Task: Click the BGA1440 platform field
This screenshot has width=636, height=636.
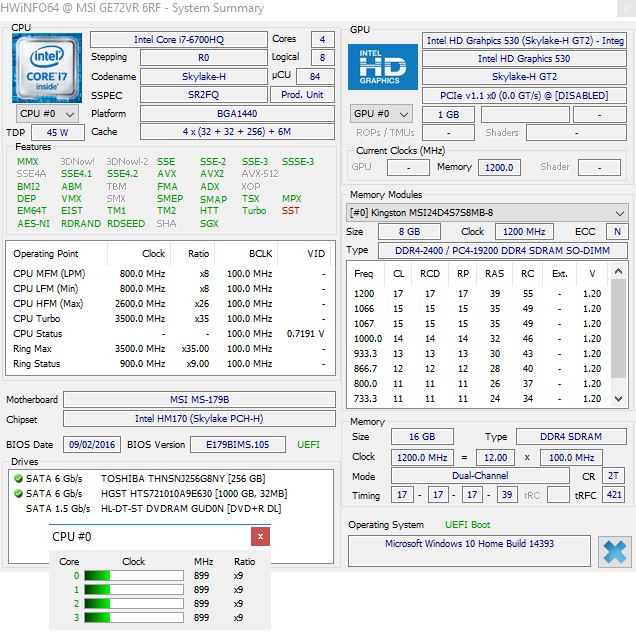Action: pos(237,114)
